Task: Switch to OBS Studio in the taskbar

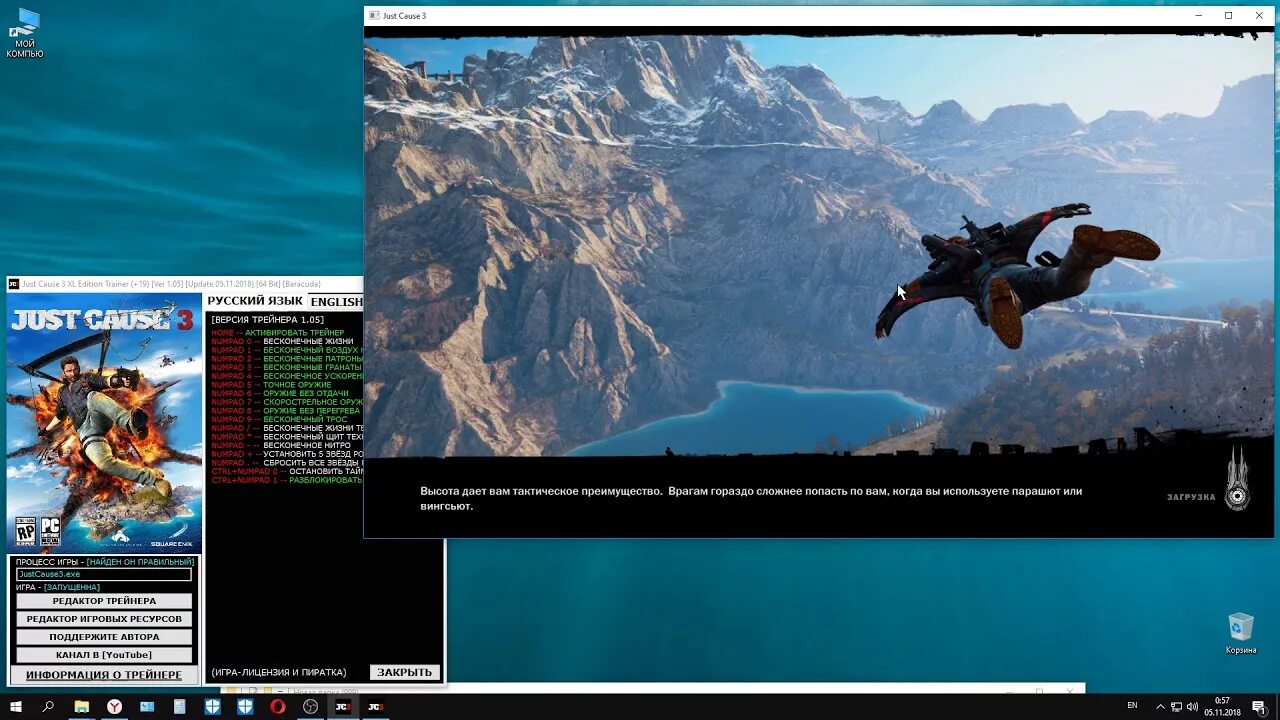Action: coord(310,706)
